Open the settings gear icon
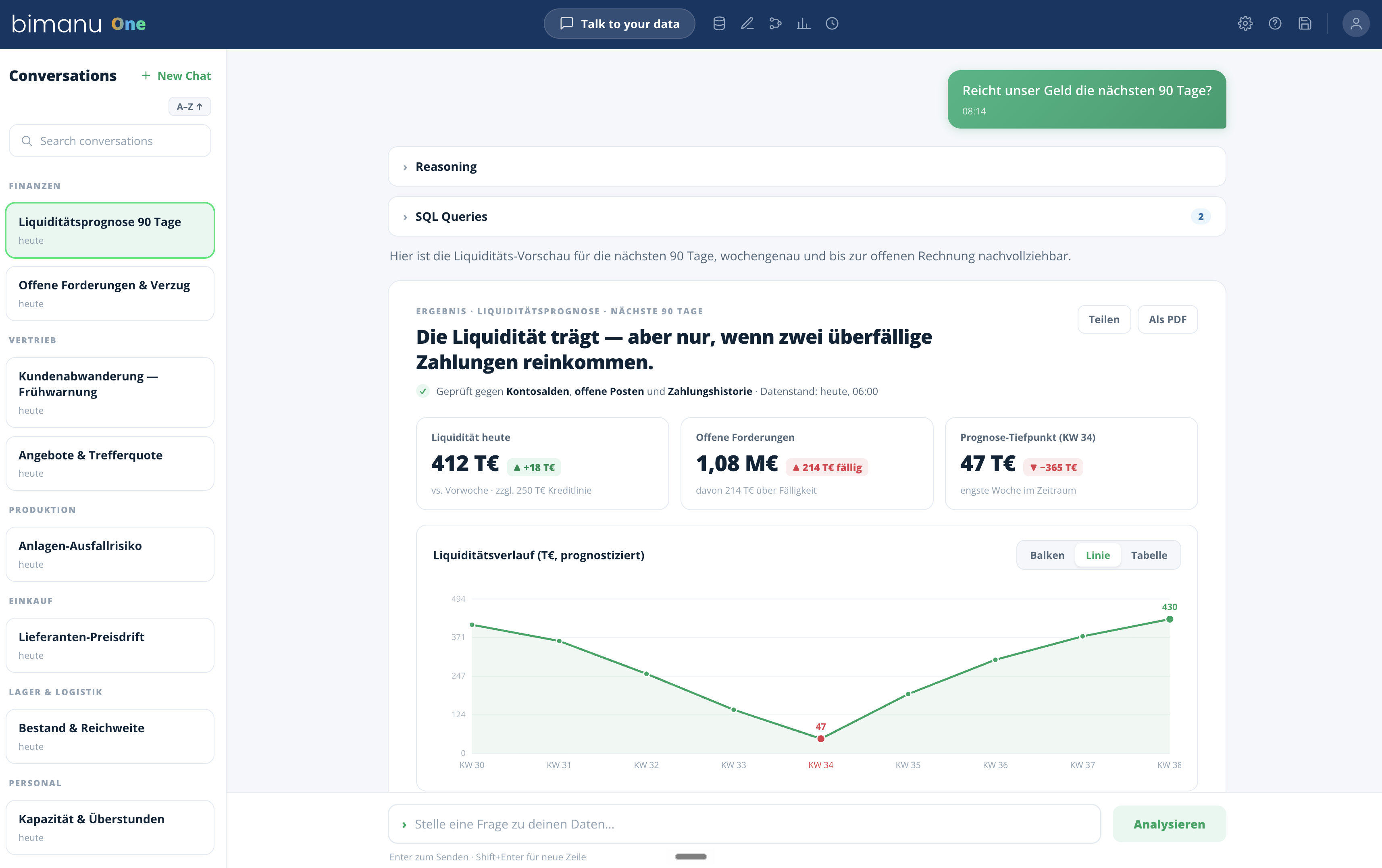This screenshot has width=1382, height=868. click(1245, 23)
